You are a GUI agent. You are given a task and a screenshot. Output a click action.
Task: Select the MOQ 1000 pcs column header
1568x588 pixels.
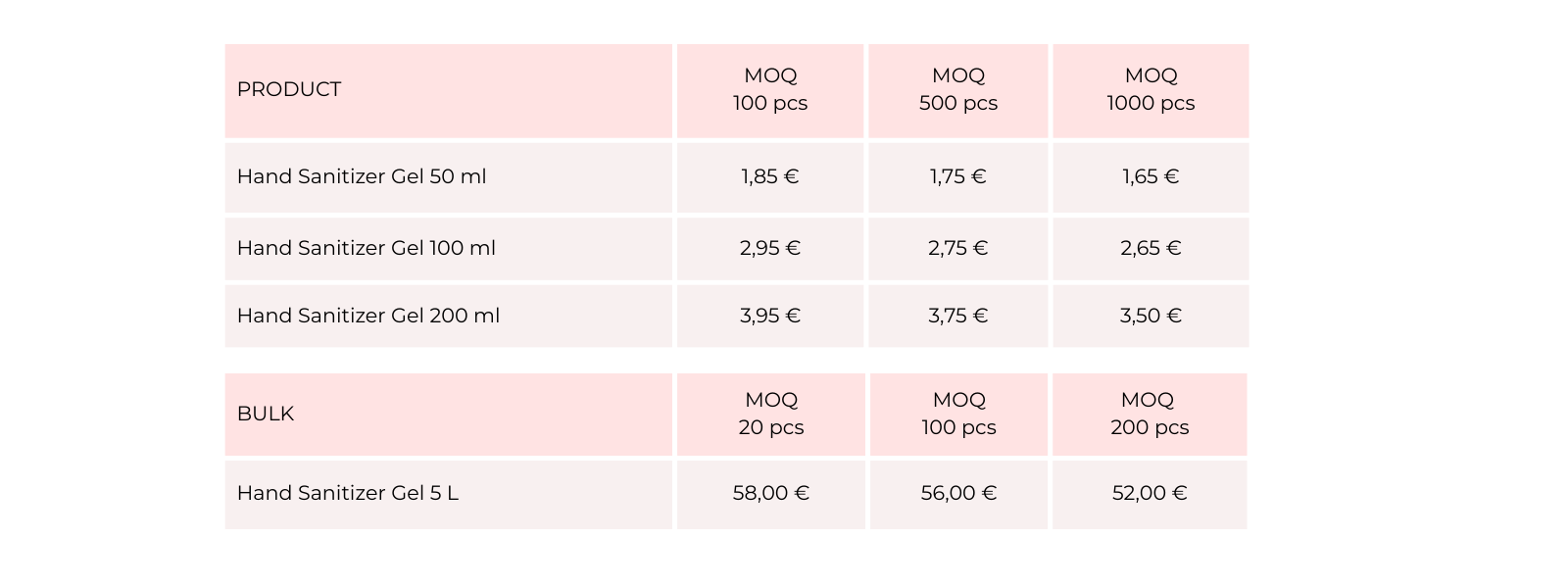pos(1151,89)
